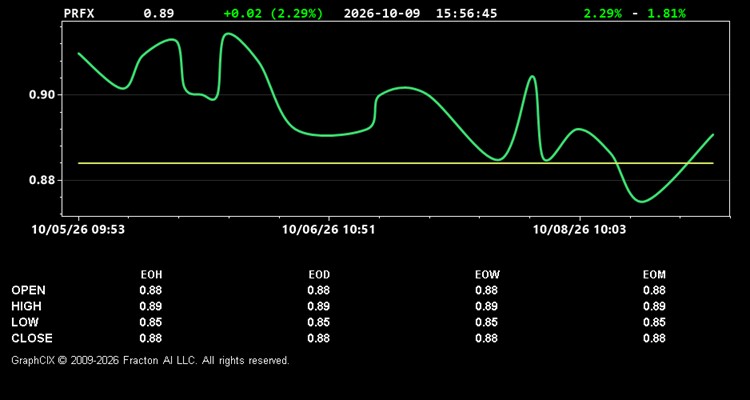Click the 10/08/26 10:03 axis label
The image size is (750, 400).
579,230
